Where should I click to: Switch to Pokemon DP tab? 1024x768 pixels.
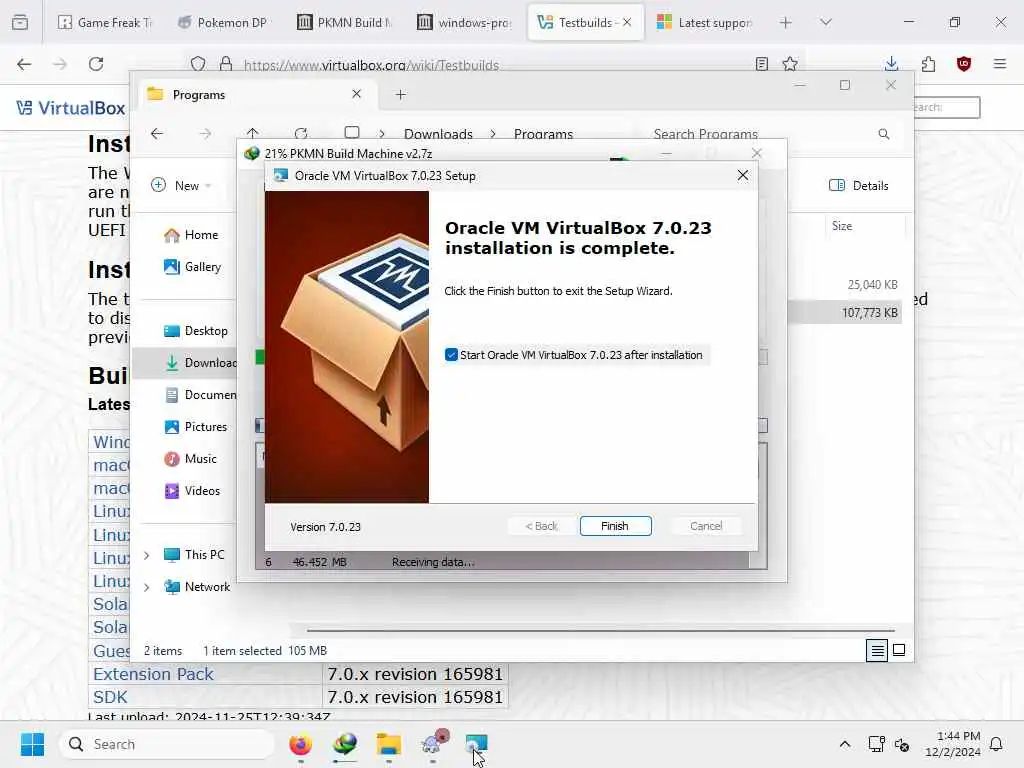[223, 22]
